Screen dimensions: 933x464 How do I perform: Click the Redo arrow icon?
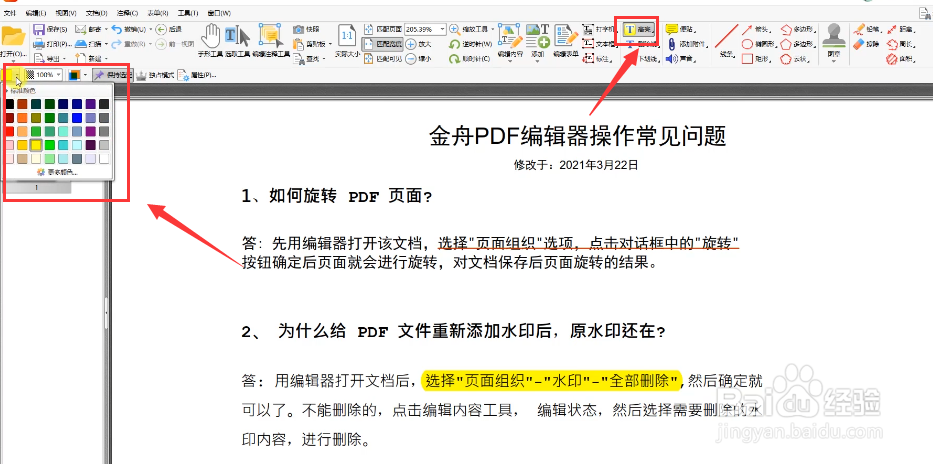[x=117, y=44]
